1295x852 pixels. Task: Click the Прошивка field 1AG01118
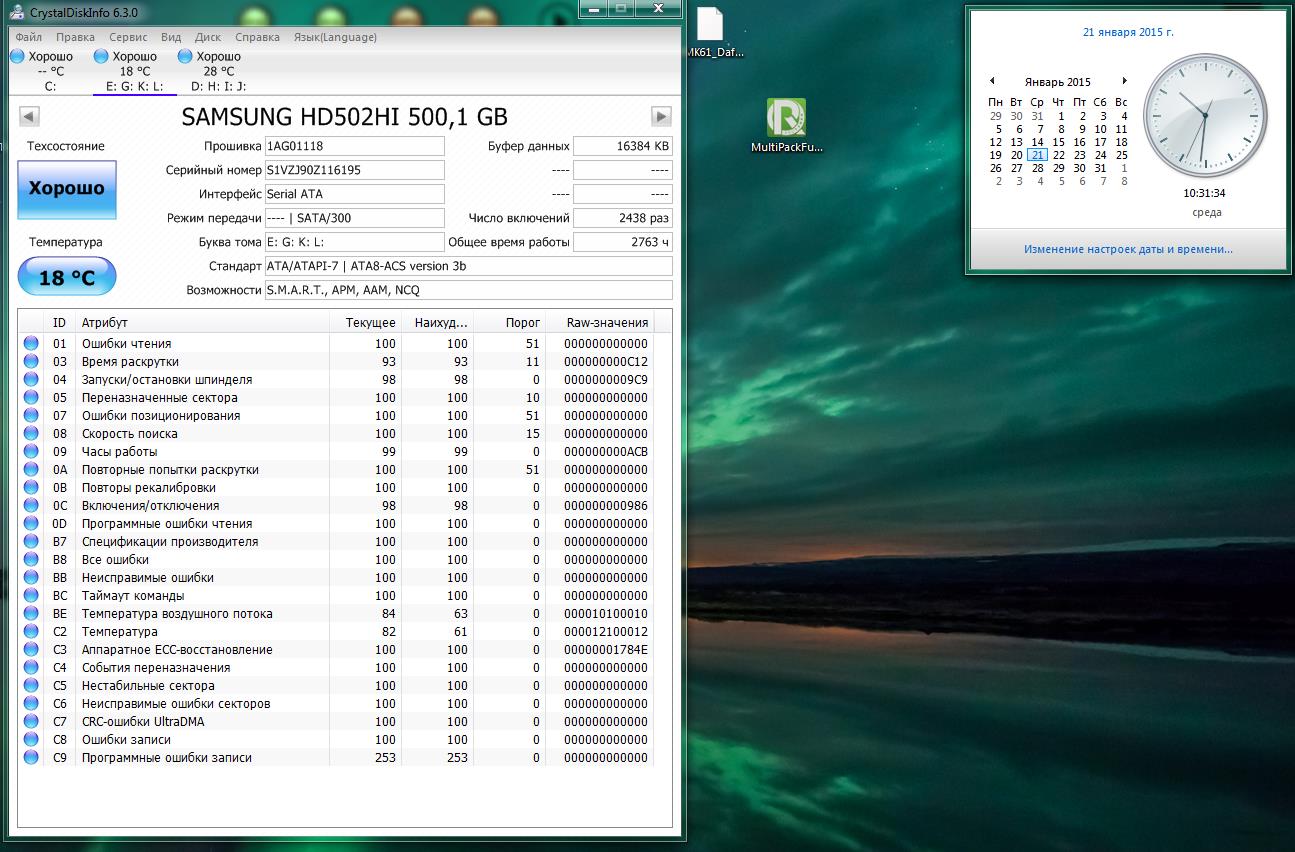click(354, 146)
